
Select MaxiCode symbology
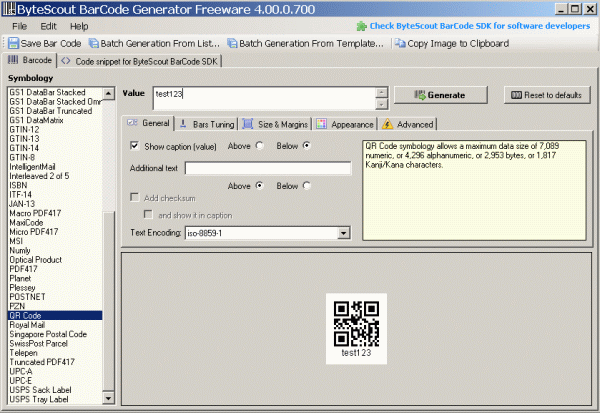pos(26,222)
